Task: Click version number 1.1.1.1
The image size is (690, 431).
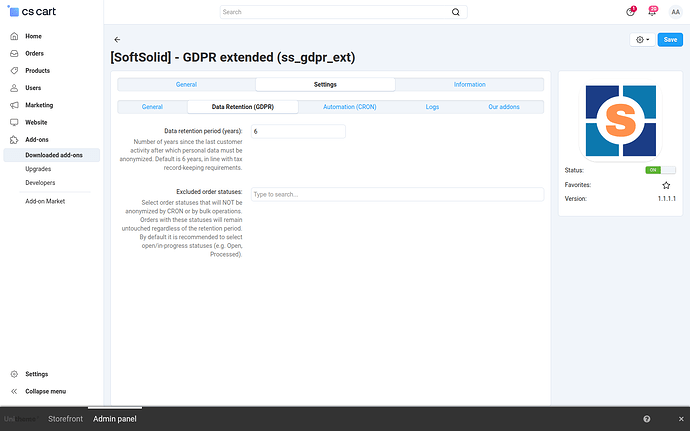Action: [x=667, y=199]
